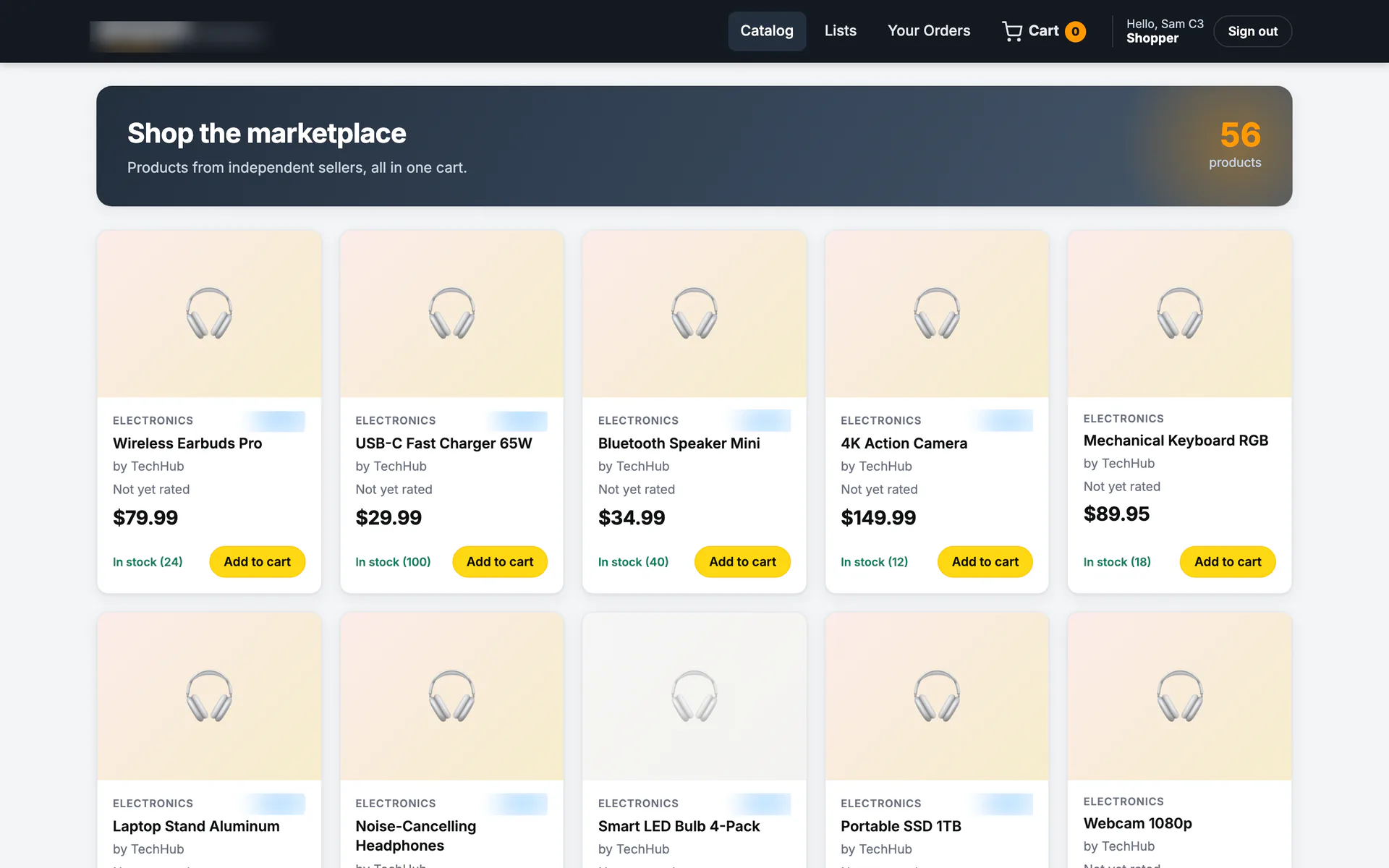This screenshot has width=1389, height=868.
Task: Open USB-C Fast Charger 65W product image
Action: [451, 314]
